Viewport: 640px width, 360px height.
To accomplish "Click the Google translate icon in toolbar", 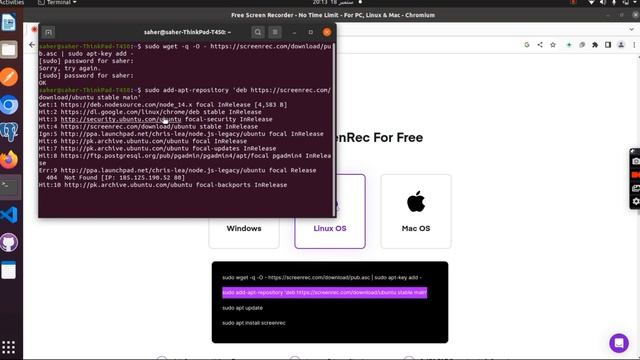I will tap(527, 45).
